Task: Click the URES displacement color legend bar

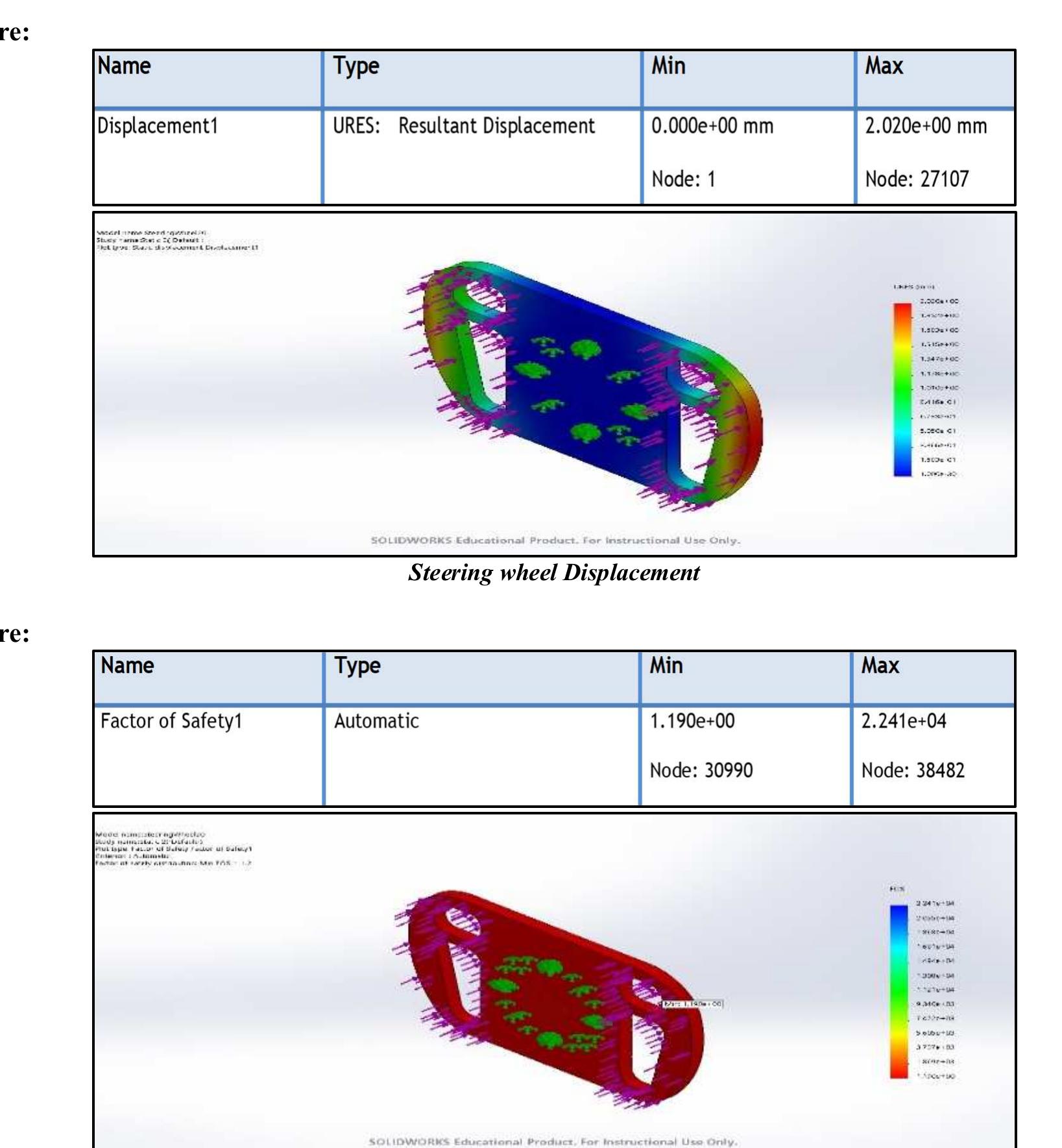Action: click(902, 389)
